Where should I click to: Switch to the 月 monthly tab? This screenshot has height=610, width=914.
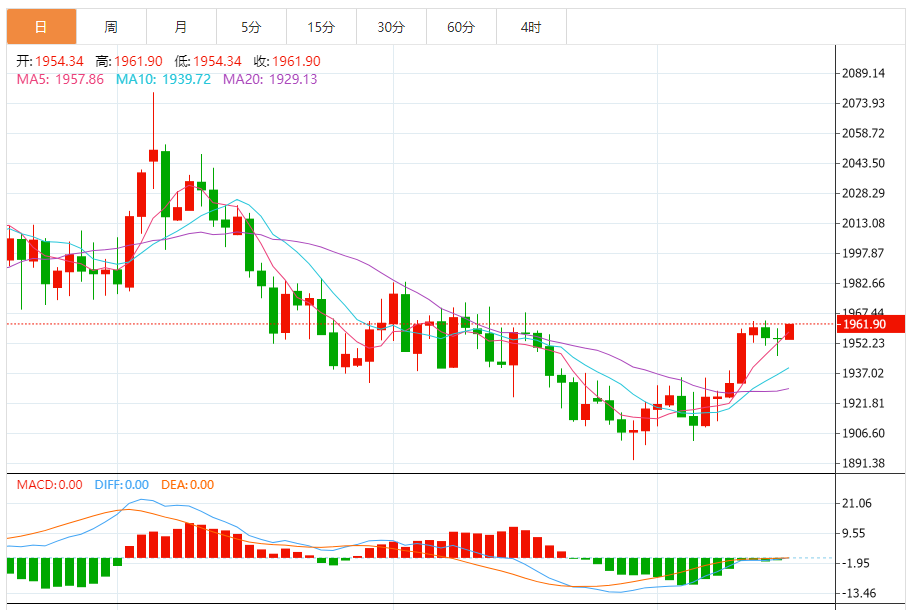click(x=181, y=27)
